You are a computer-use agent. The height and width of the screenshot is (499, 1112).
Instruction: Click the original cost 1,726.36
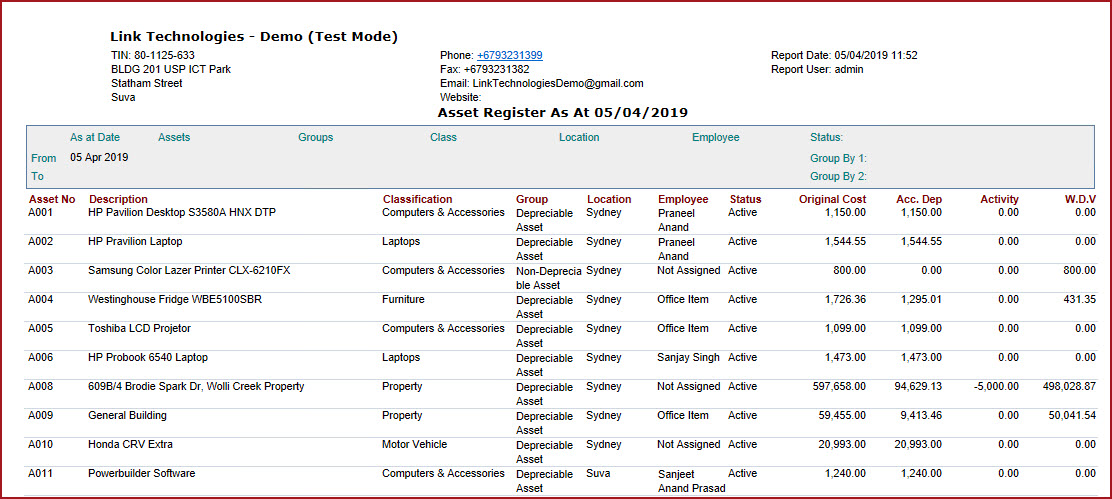(x=845, y=299)
